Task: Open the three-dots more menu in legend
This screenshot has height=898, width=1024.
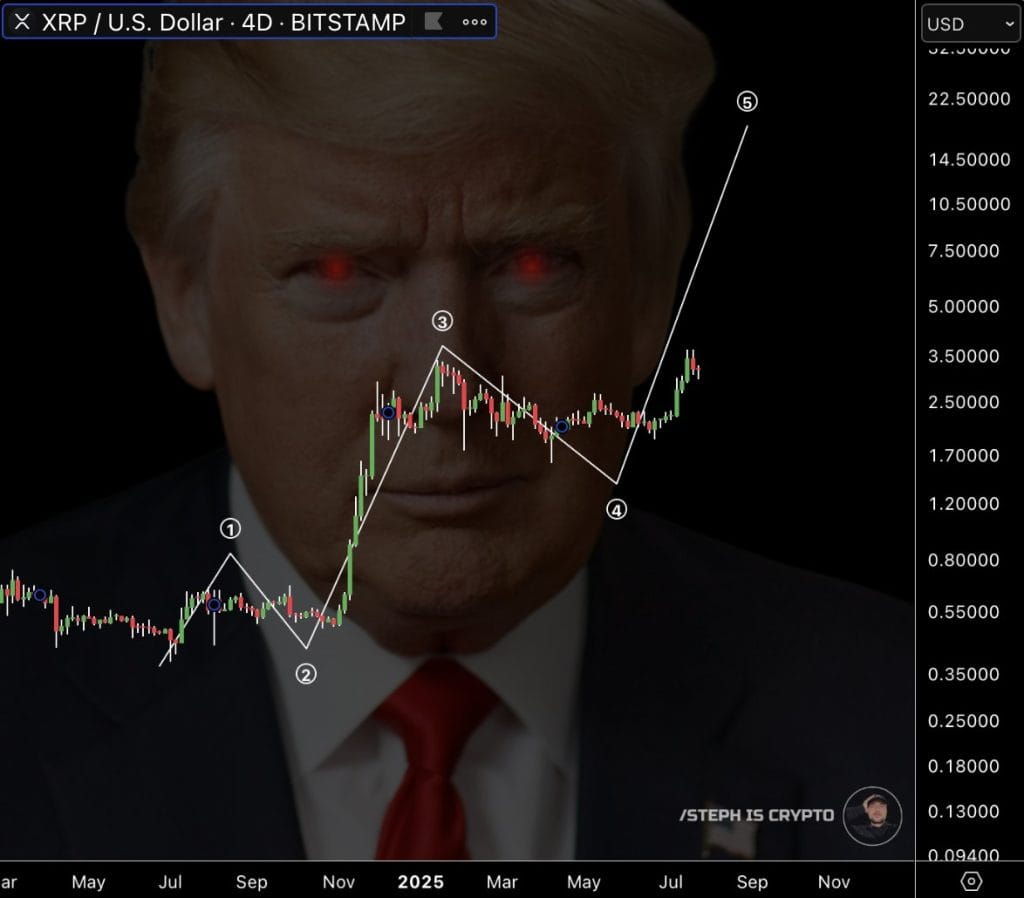Action: (x=475, y=22)
